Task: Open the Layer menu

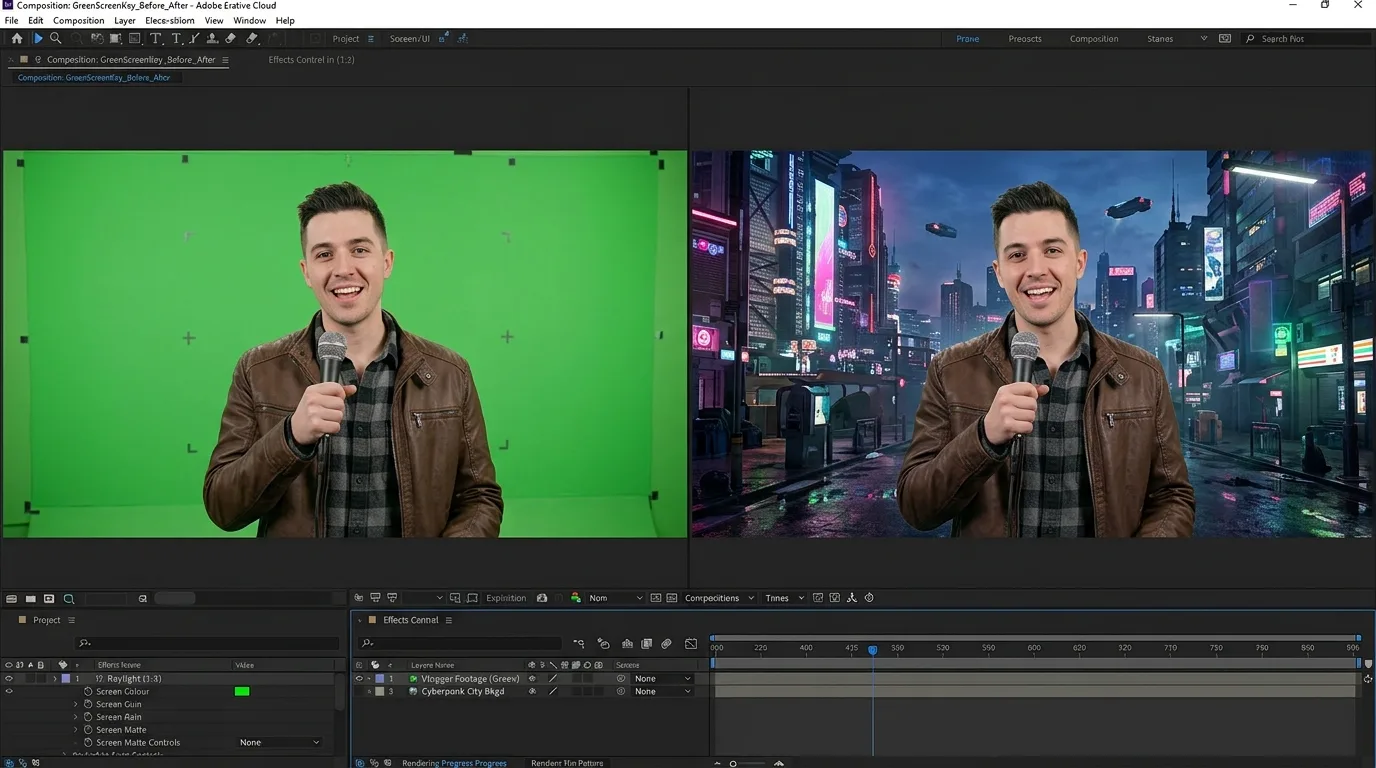Action: (x=125, y=20)
